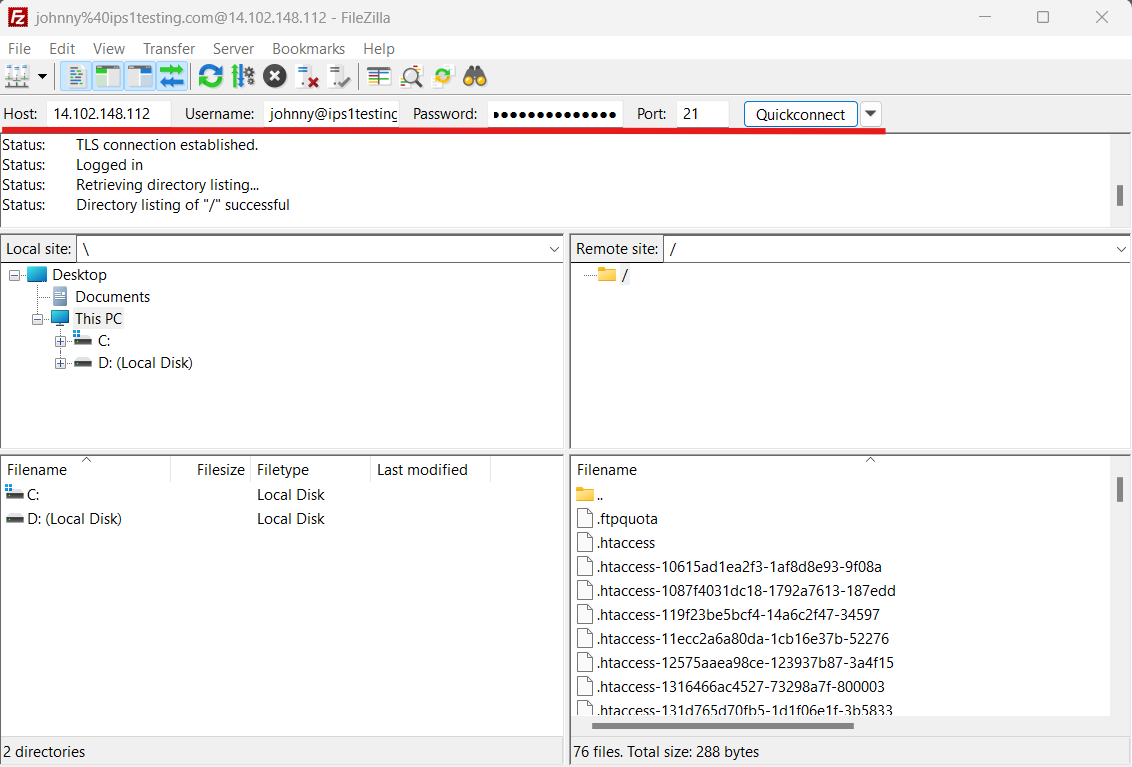
Task: Refresh the file and folder lists
Action: tap(210, 76)
